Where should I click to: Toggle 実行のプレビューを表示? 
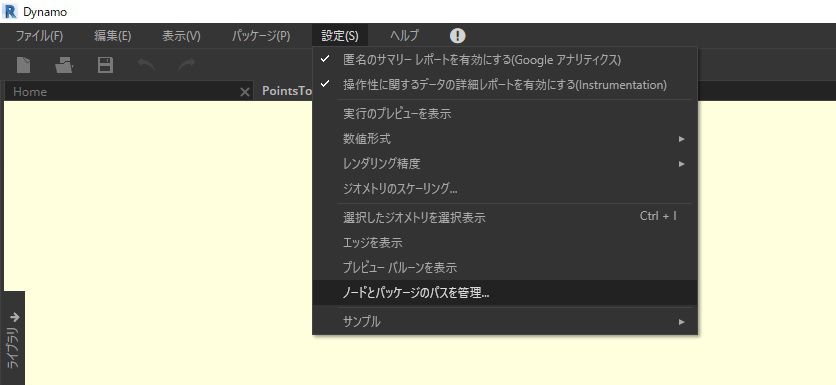pos(504,114)
